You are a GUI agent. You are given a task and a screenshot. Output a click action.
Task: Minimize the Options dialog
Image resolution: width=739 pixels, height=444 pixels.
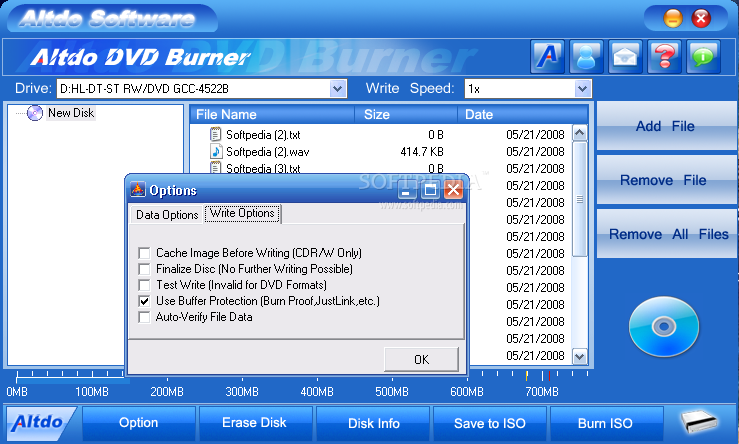tap(406, 190)
